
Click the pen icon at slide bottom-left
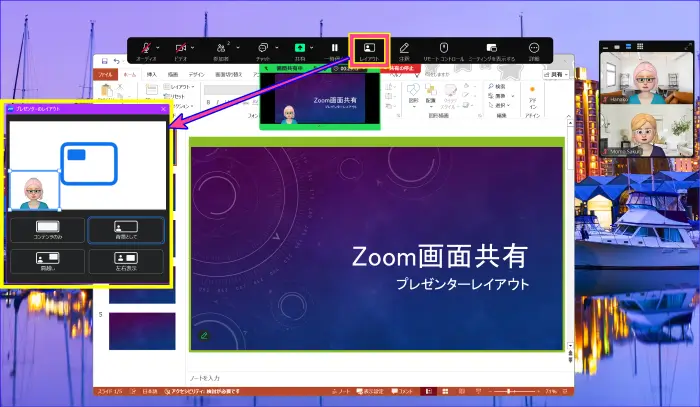tap(204, 336)
